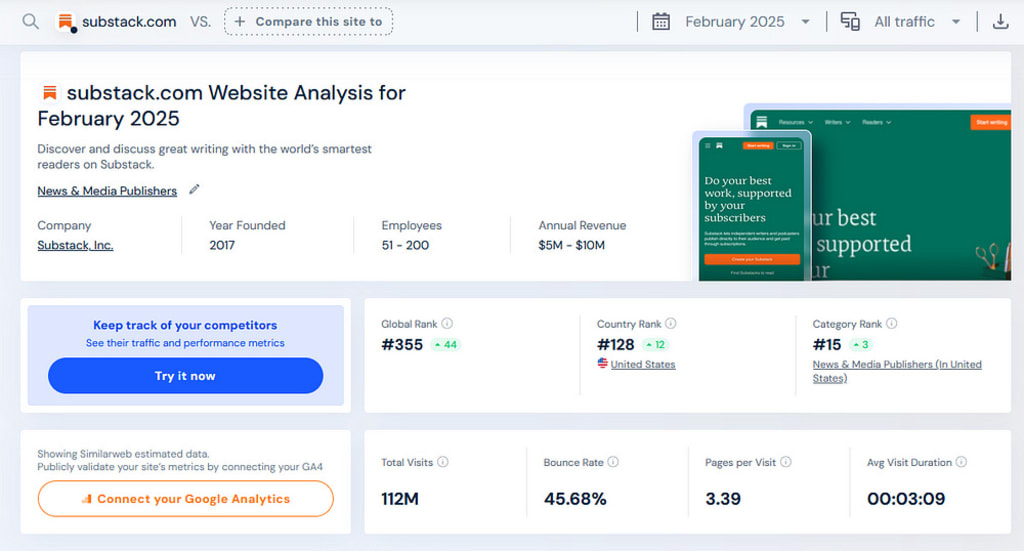Click the 2017 year founded value
The width and height of the screenshot is (1024, 551).
point(222,245)
